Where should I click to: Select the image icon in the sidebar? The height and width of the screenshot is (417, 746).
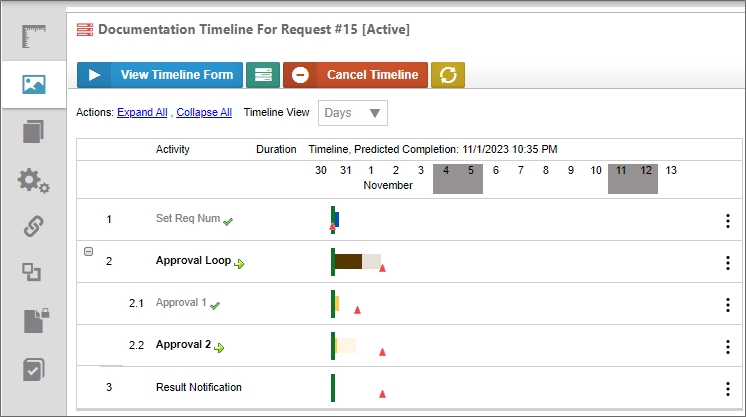(34, 84)
